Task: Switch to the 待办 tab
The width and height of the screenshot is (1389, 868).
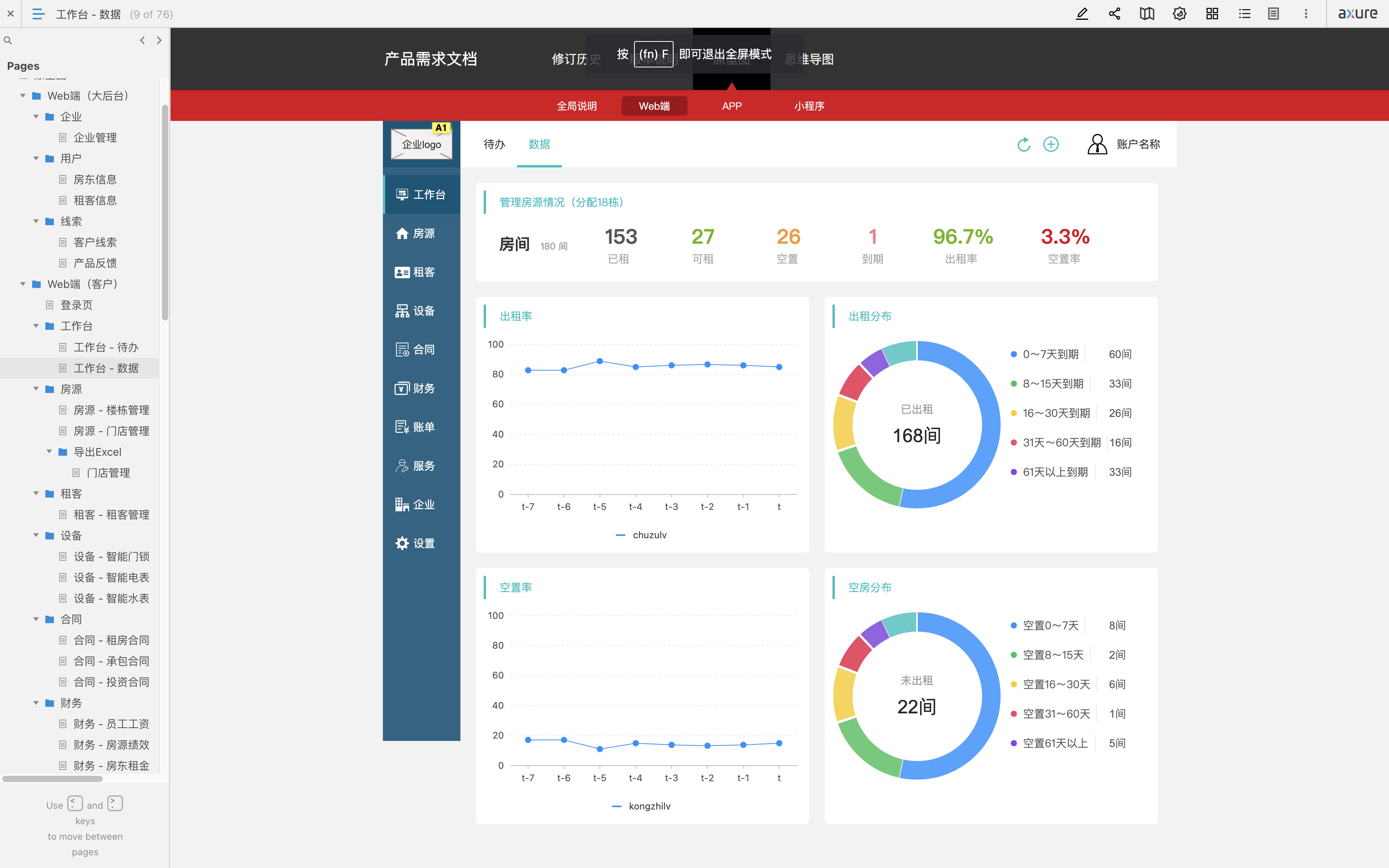Action: coord(494,144)
